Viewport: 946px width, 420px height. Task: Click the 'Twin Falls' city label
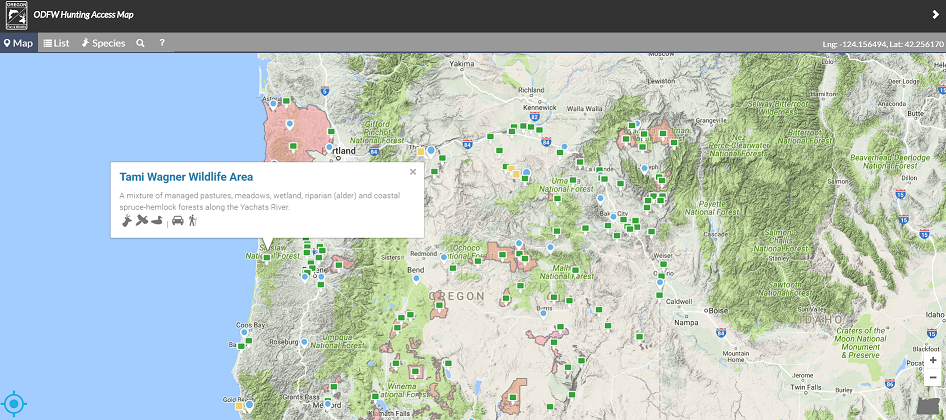pos(805,387)
